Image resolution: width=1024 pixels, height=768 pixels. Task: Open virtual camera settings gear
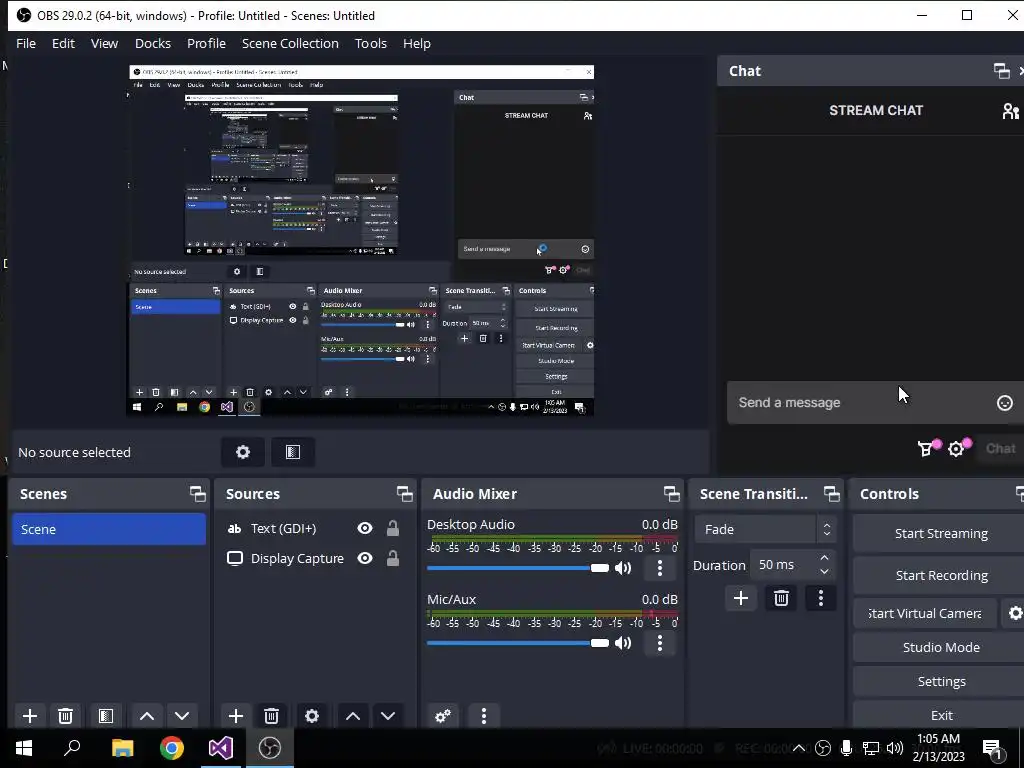1015,613
